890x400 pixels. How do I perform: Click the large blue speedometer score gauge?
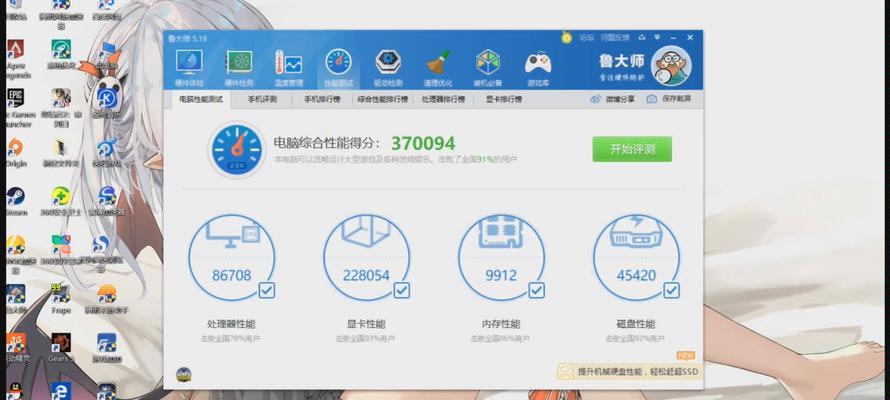click(237, 150)
